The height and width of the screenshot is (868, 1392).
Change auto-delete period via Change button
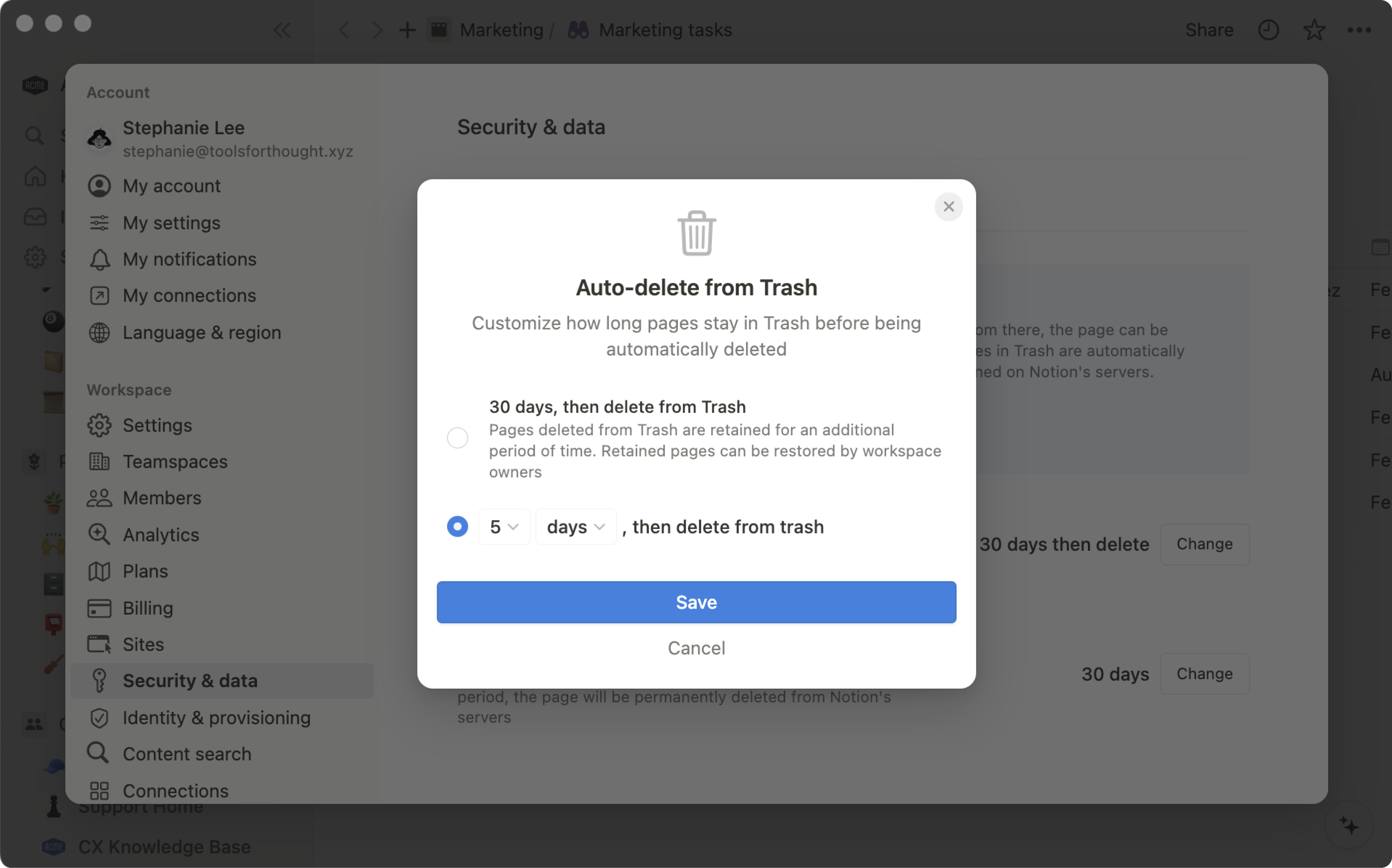tap(1204, 543)
